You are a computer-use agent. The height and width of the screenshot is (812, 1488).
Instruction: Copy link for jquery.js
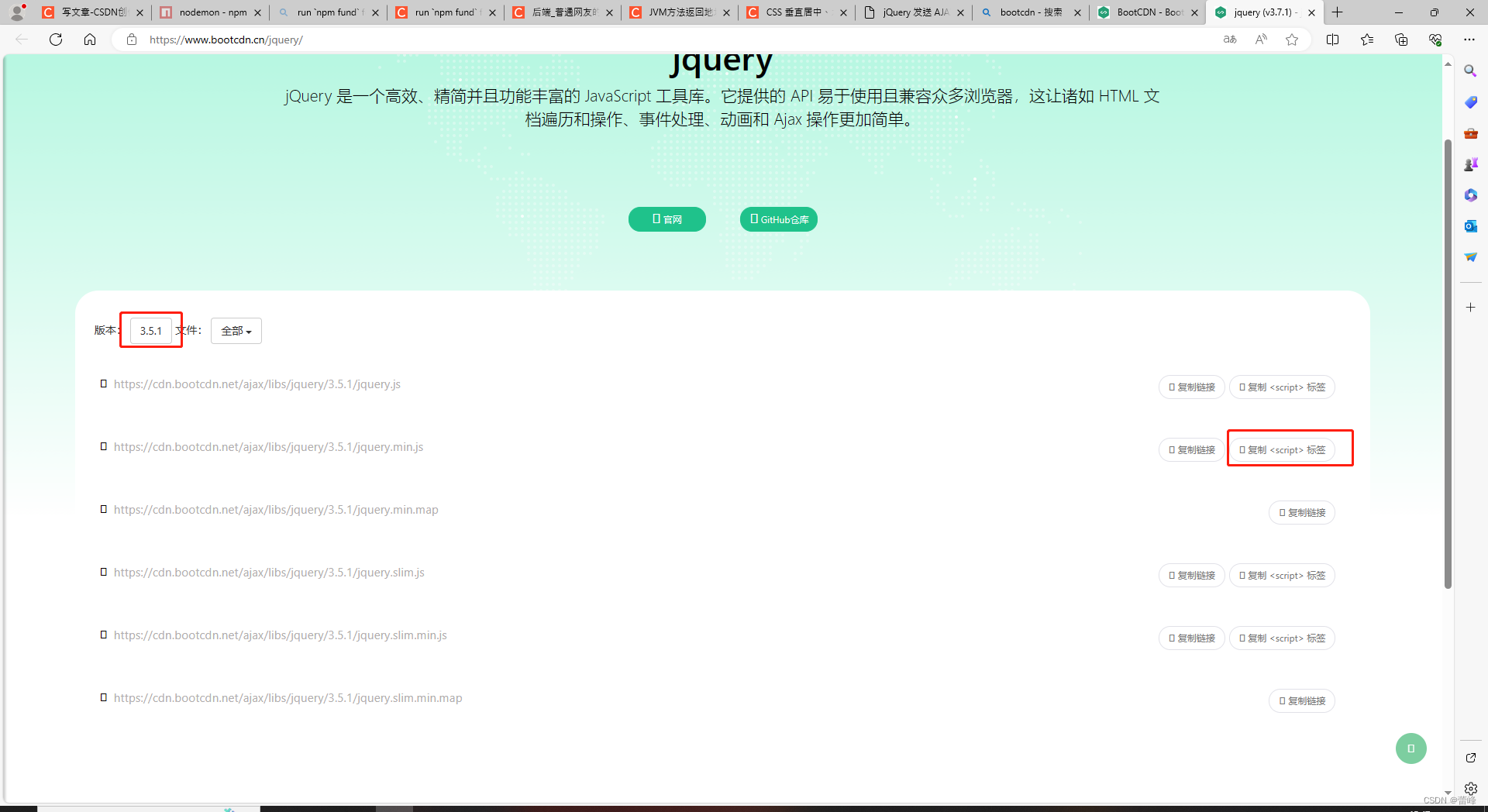pyautogui.click(x=1192, y=387)
